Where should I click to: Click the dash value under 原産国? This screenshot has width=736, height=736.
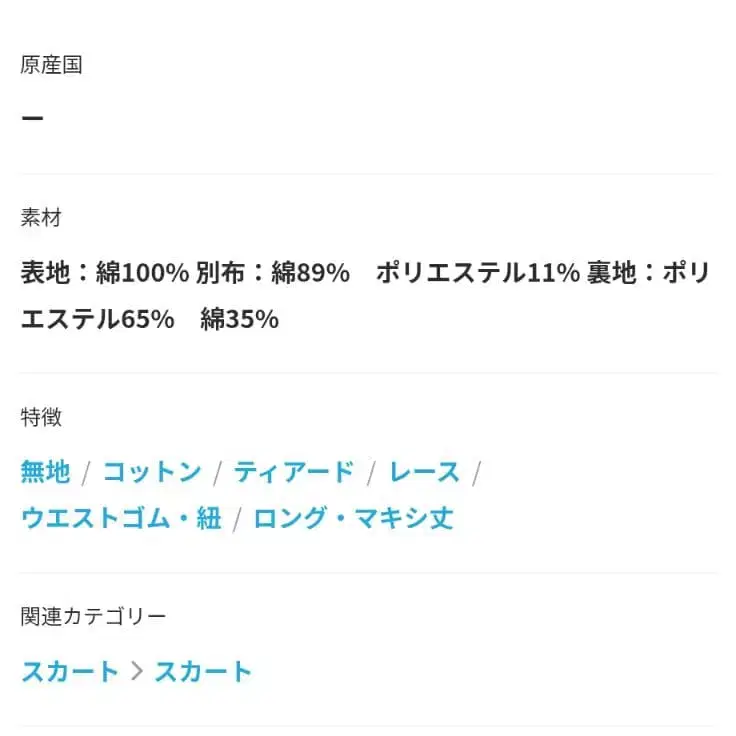click(32, 118)
